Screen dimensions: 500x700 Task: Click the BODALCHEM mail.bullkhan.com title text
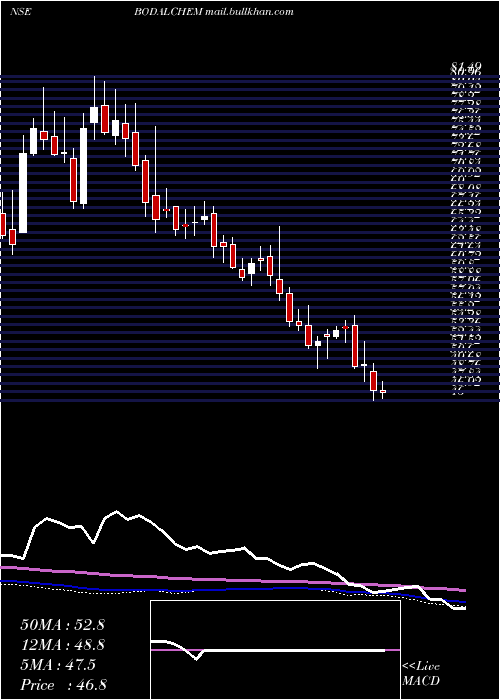[x=214, y=12]
